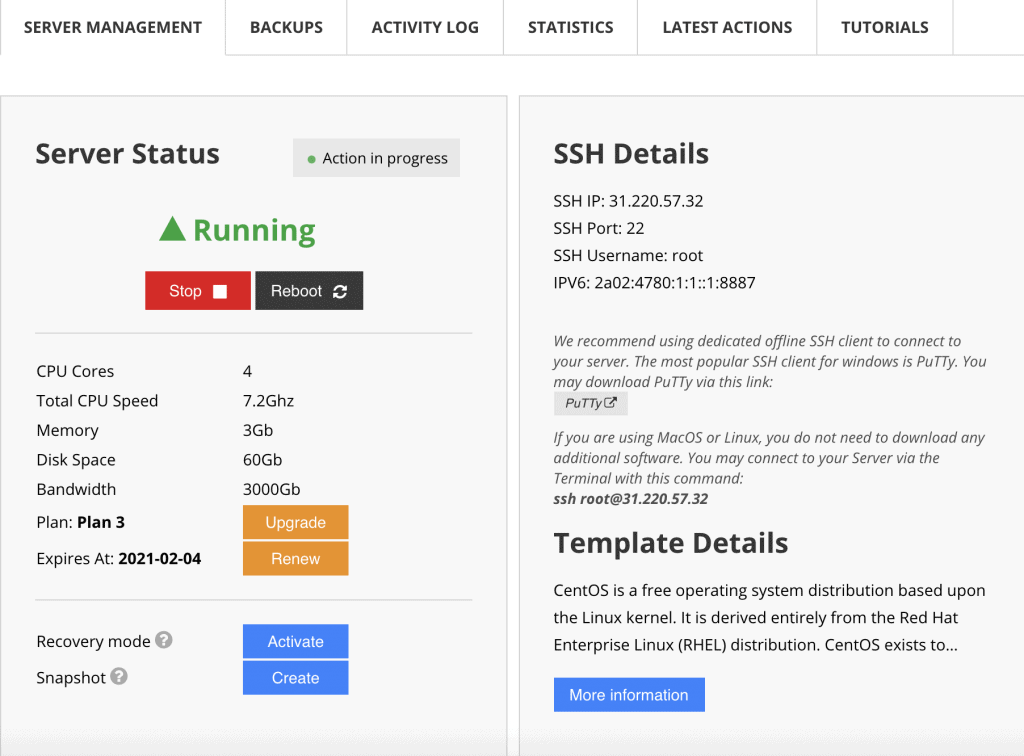Select the Server Management tab

(112, 27)
